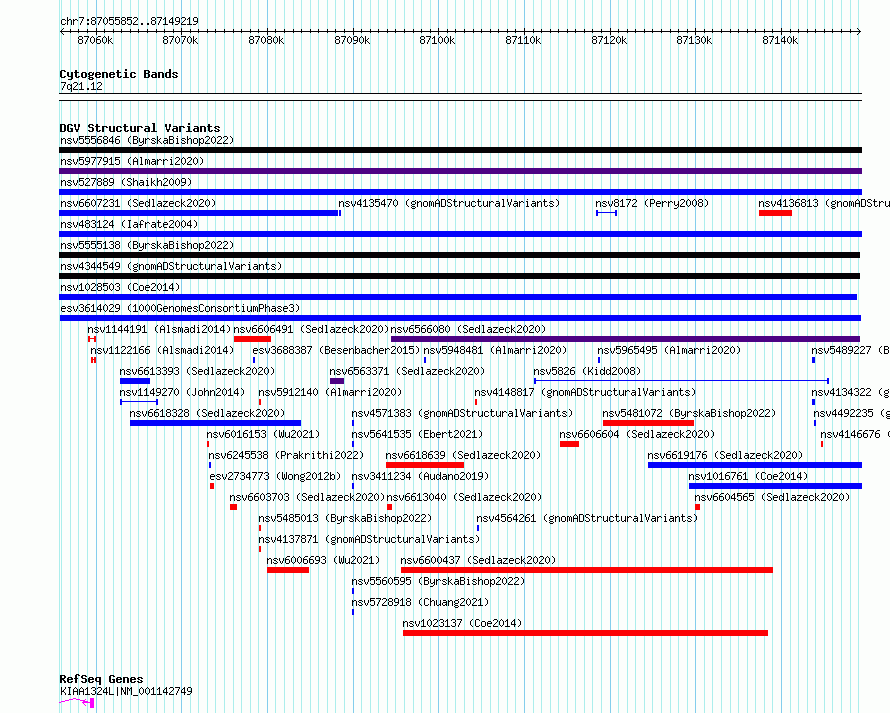Screen dimensions: 890x713
Task: Select nsv1016761 (Coe2014) label
Action: coord(748,476)
